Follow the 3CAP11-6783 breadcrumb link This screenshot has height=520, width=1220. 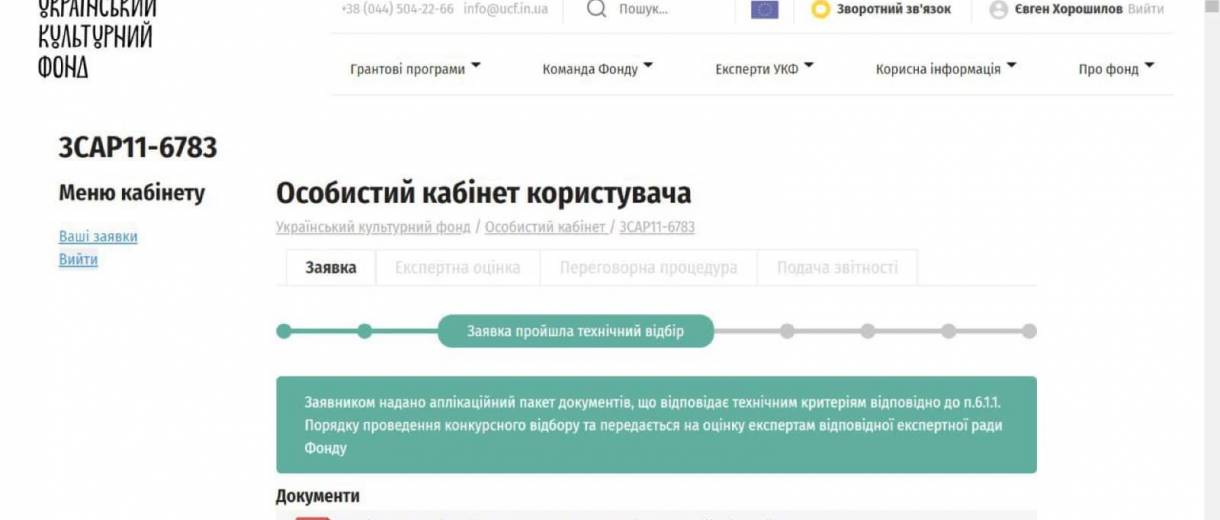657,227
